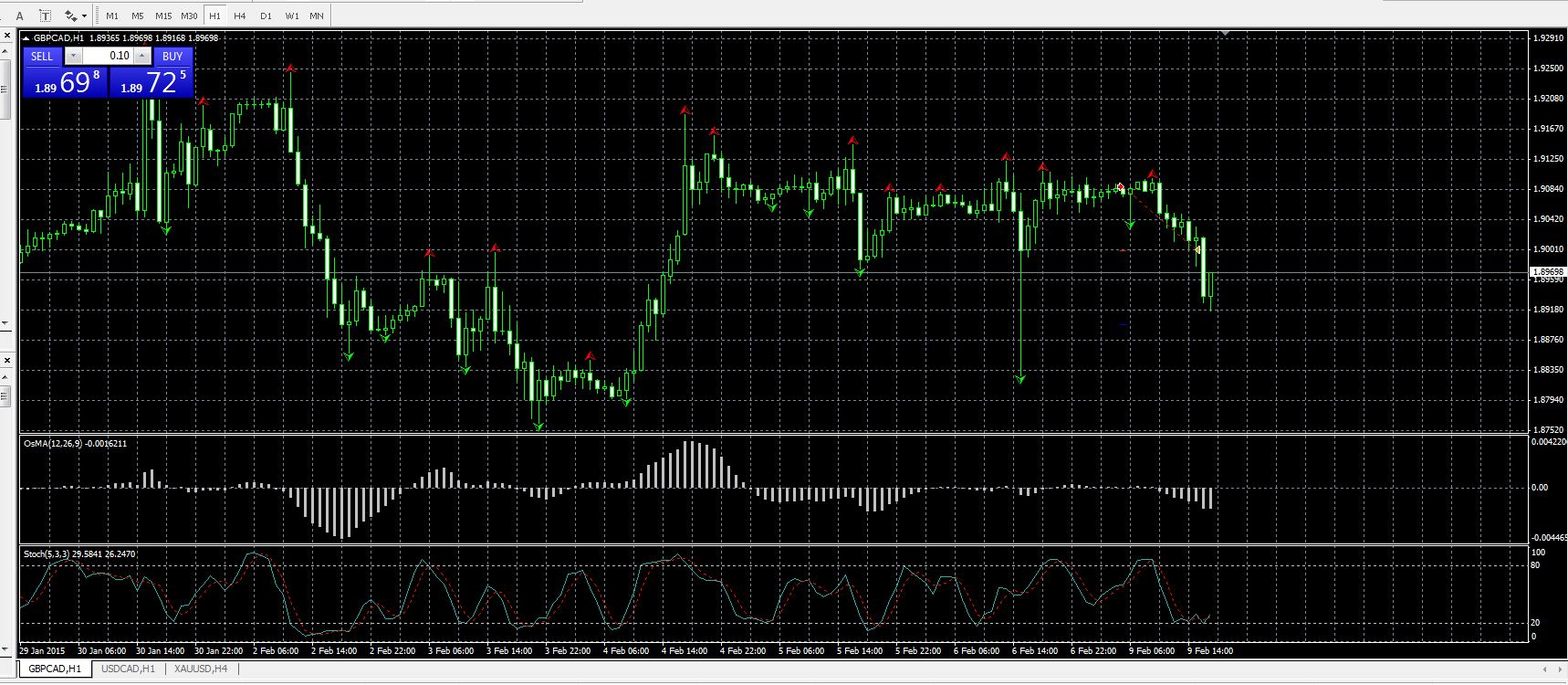Image resolution: width=1568 pixels, height=685 pixels.
Task: Click the current price label 1.89698
Action: (1547, 272)
